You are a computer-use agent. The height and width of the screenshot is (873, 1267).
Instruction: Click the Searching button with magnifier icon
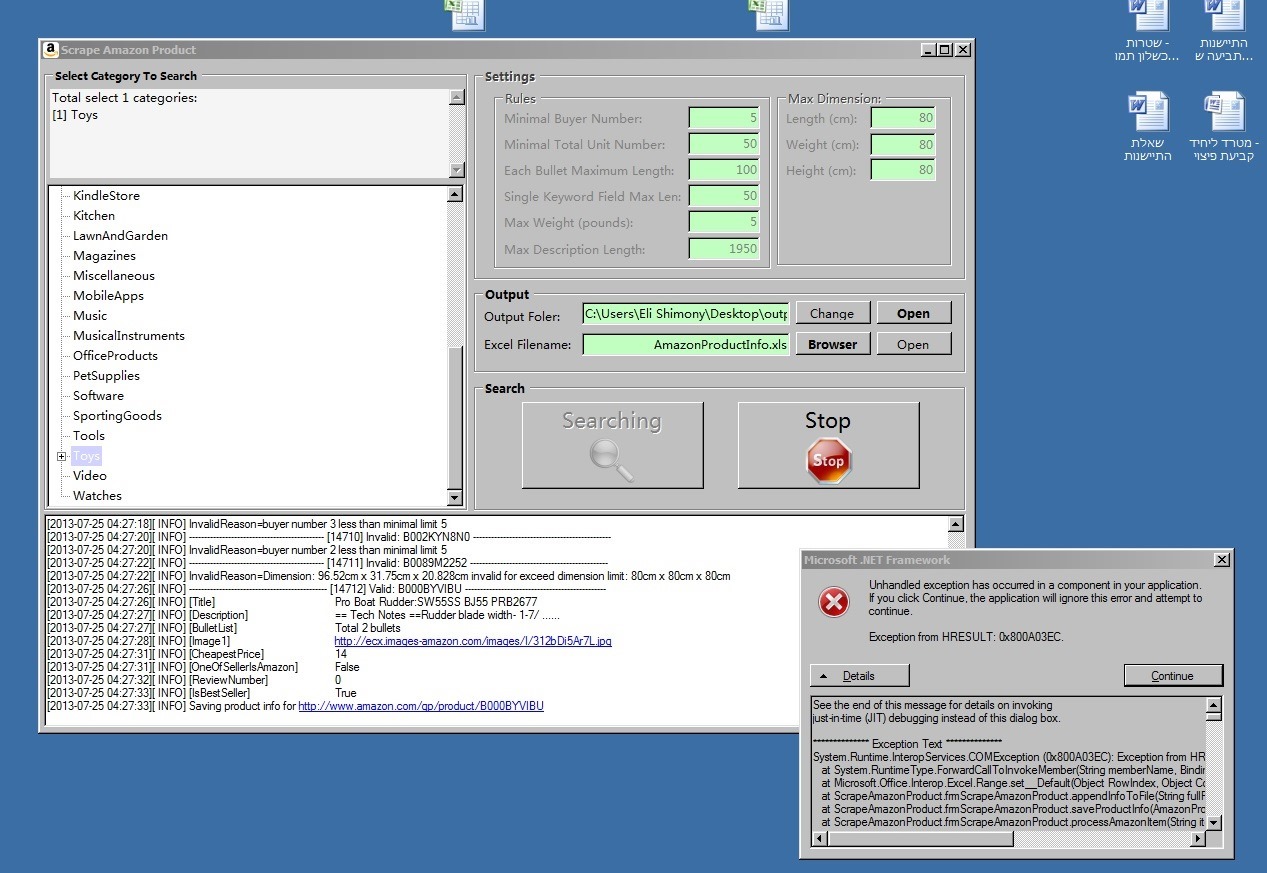pos(612,445)
